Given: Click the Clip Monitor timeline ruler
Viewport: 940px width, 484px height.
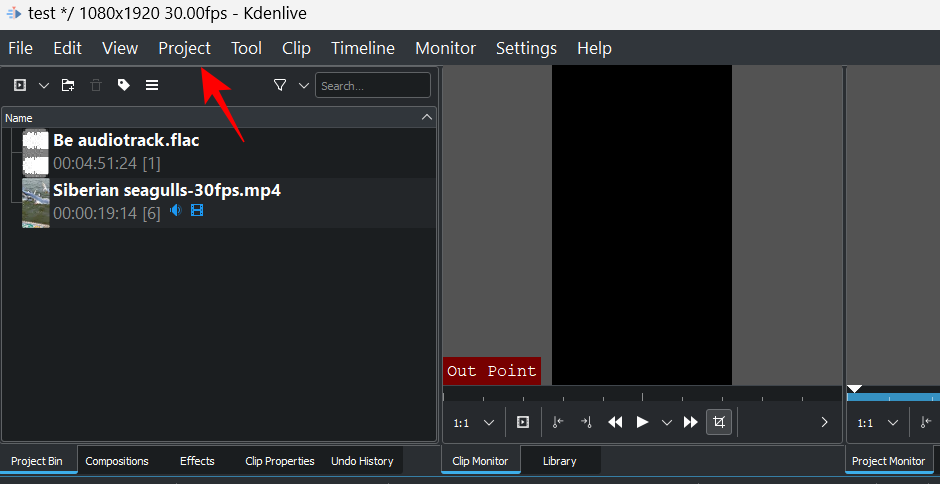Looking at the screenshot, I should [640, 395].
